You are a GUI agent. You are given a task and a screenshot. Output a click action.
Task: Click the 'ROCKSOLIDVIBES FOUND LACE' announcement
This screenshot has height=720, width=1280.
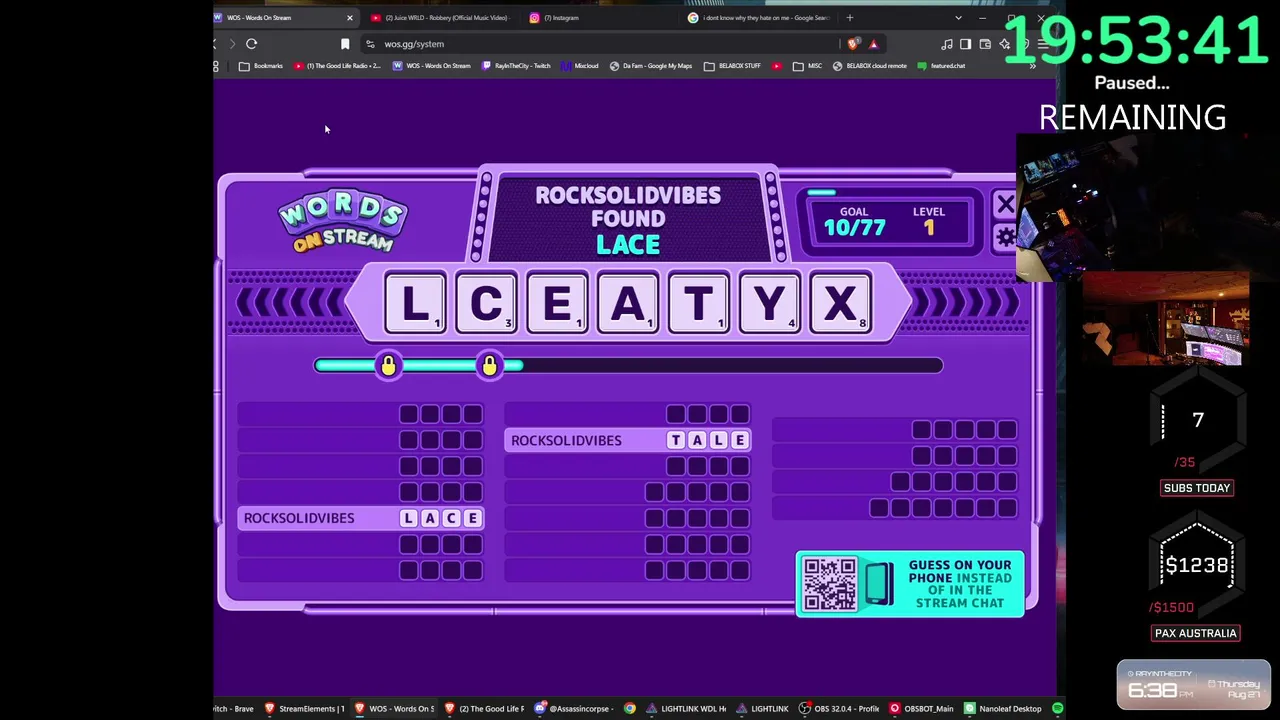pos(628,219)
